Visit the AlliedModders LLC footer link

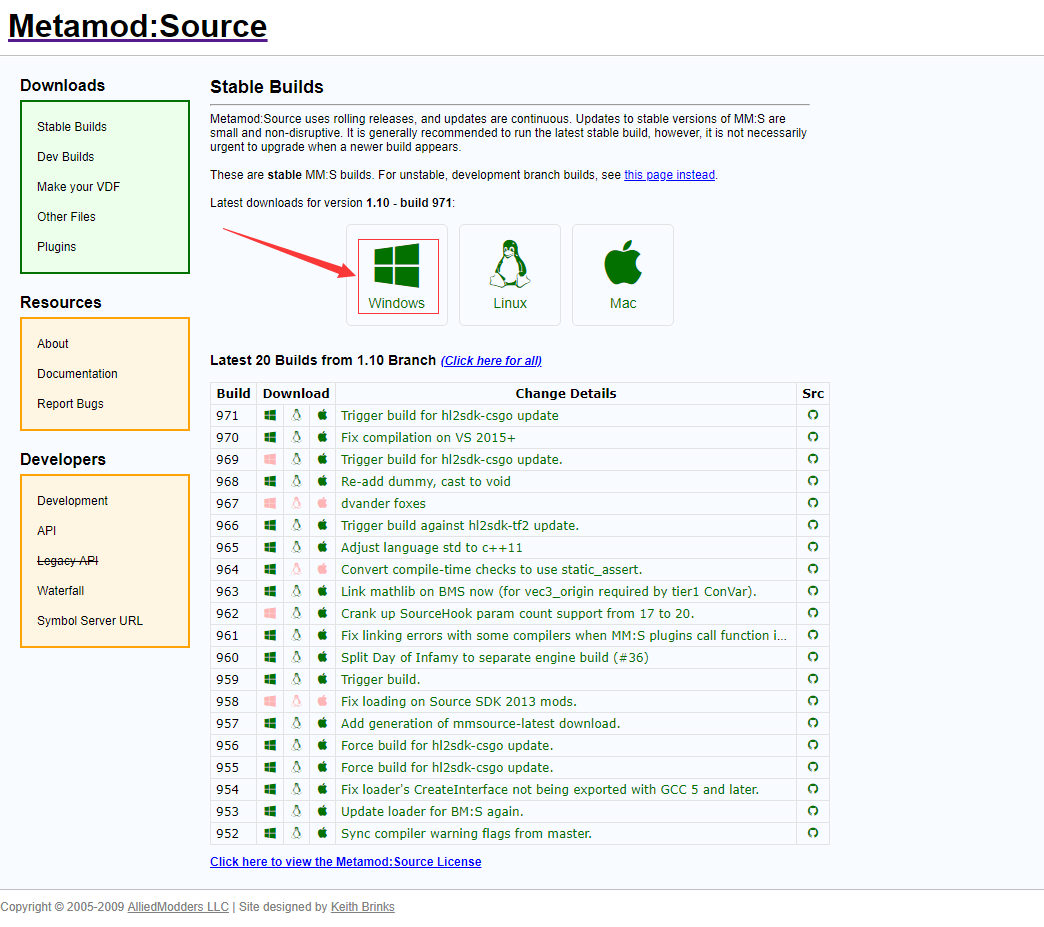click(178, 907)
